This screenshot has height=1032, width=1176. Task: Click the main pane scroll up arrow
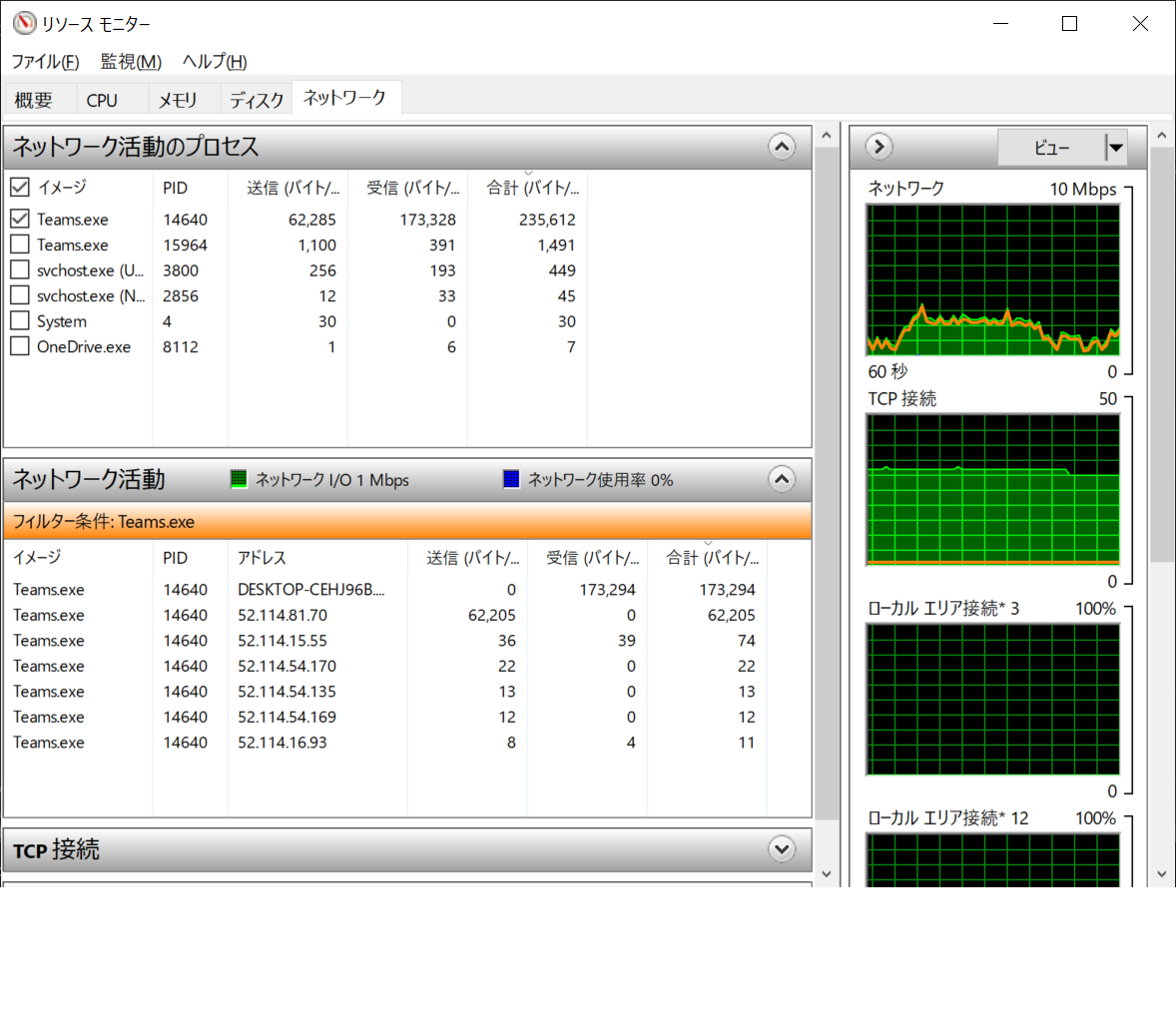click(827, 136)
